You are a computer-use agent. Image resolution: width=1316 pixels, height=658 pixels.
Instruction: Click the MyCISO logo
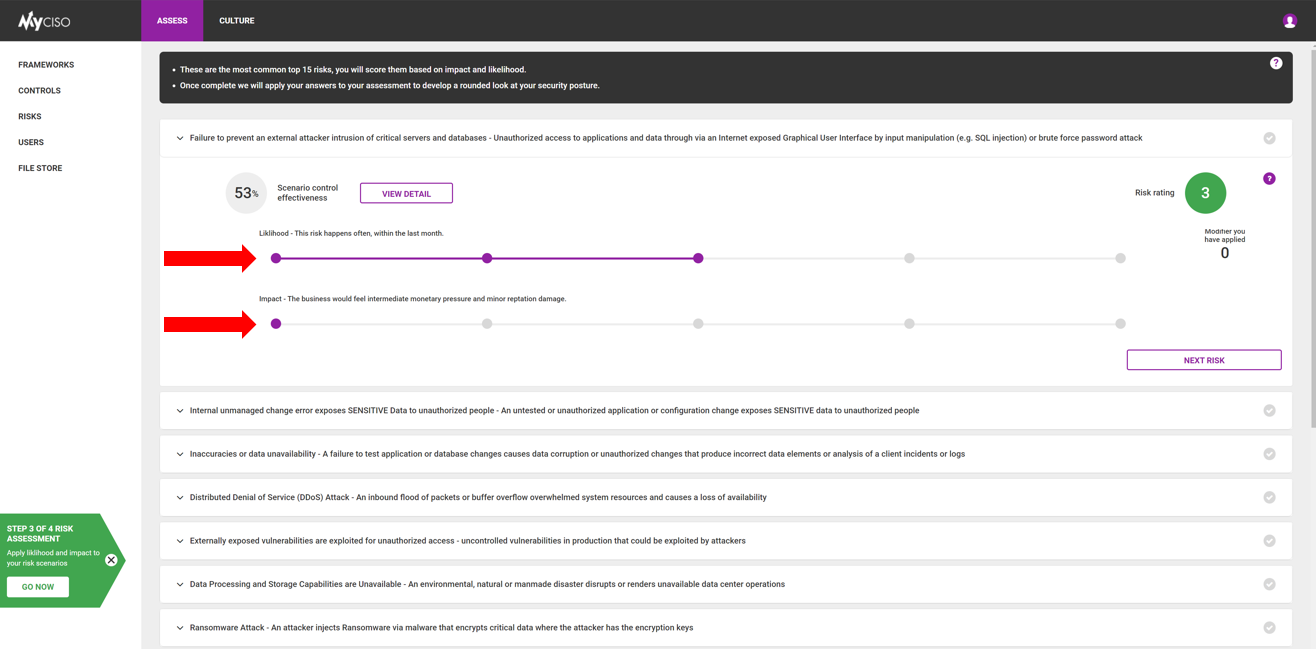pyautogui.click(x=44, y=20)
